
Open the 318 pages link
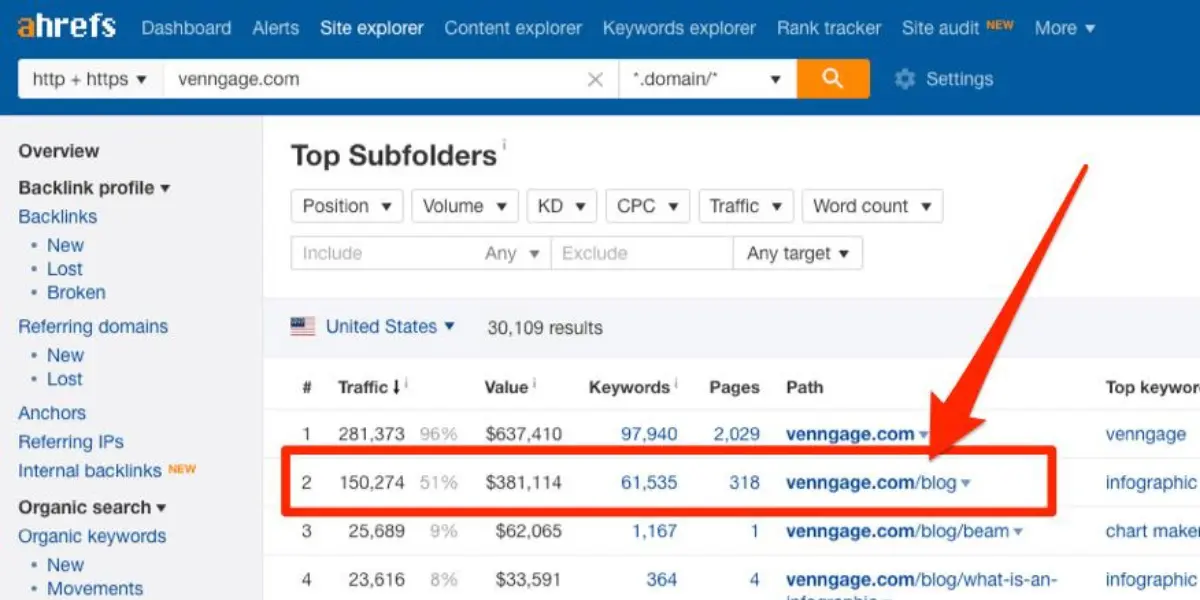[x=744, y=483]
